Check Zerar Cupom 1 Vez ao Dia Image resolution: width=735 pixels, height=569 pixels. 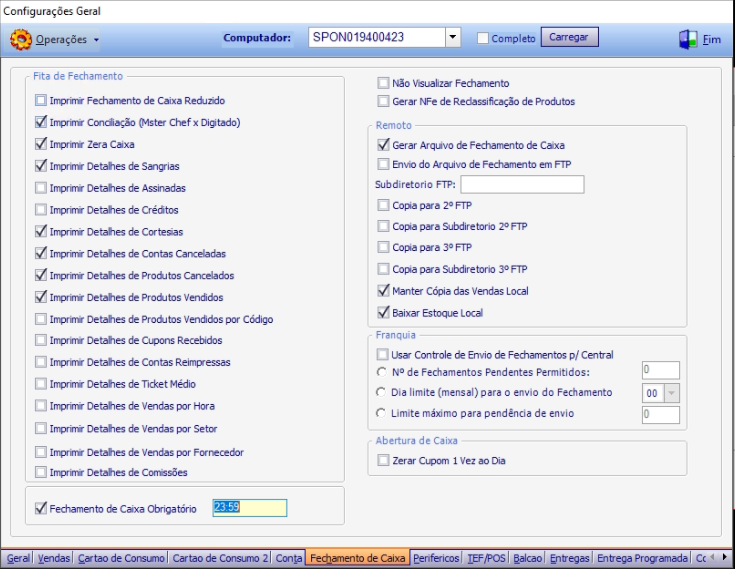tap(383, 460)
